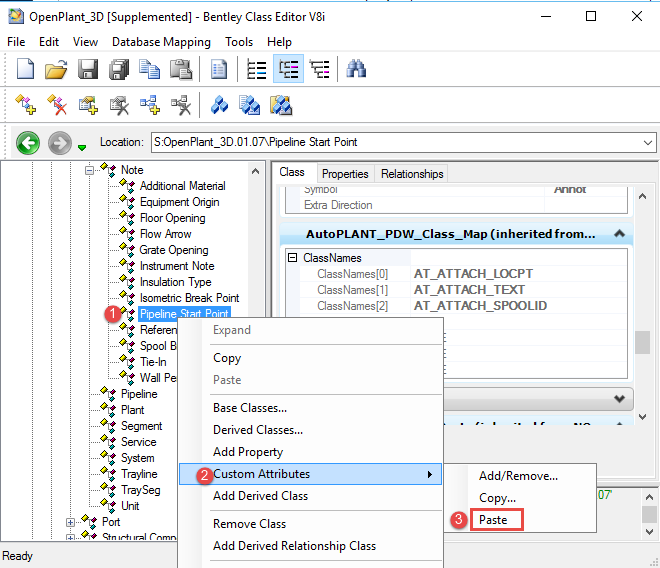Open the View menu
The height and width of the screenshot is (568, 660).
tap(85, 42)
